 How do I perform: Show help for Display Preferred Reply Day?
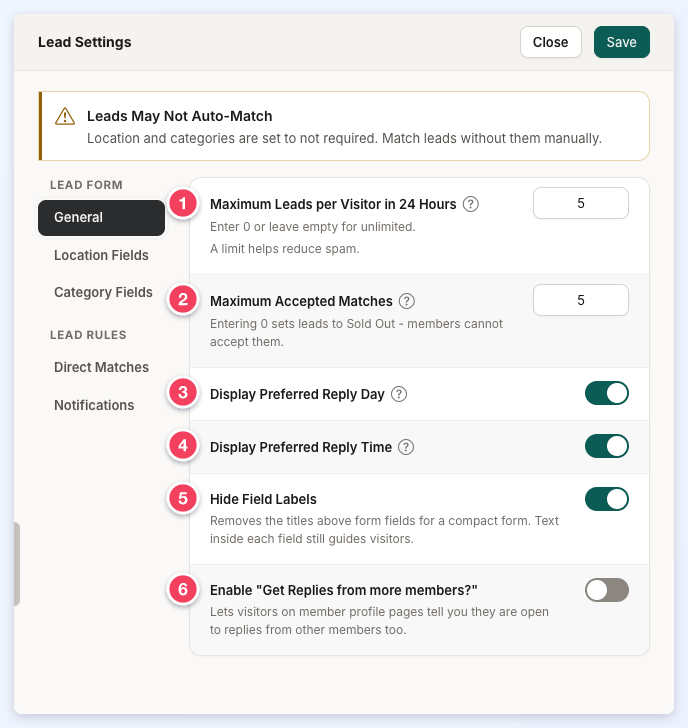click(399, 394)
